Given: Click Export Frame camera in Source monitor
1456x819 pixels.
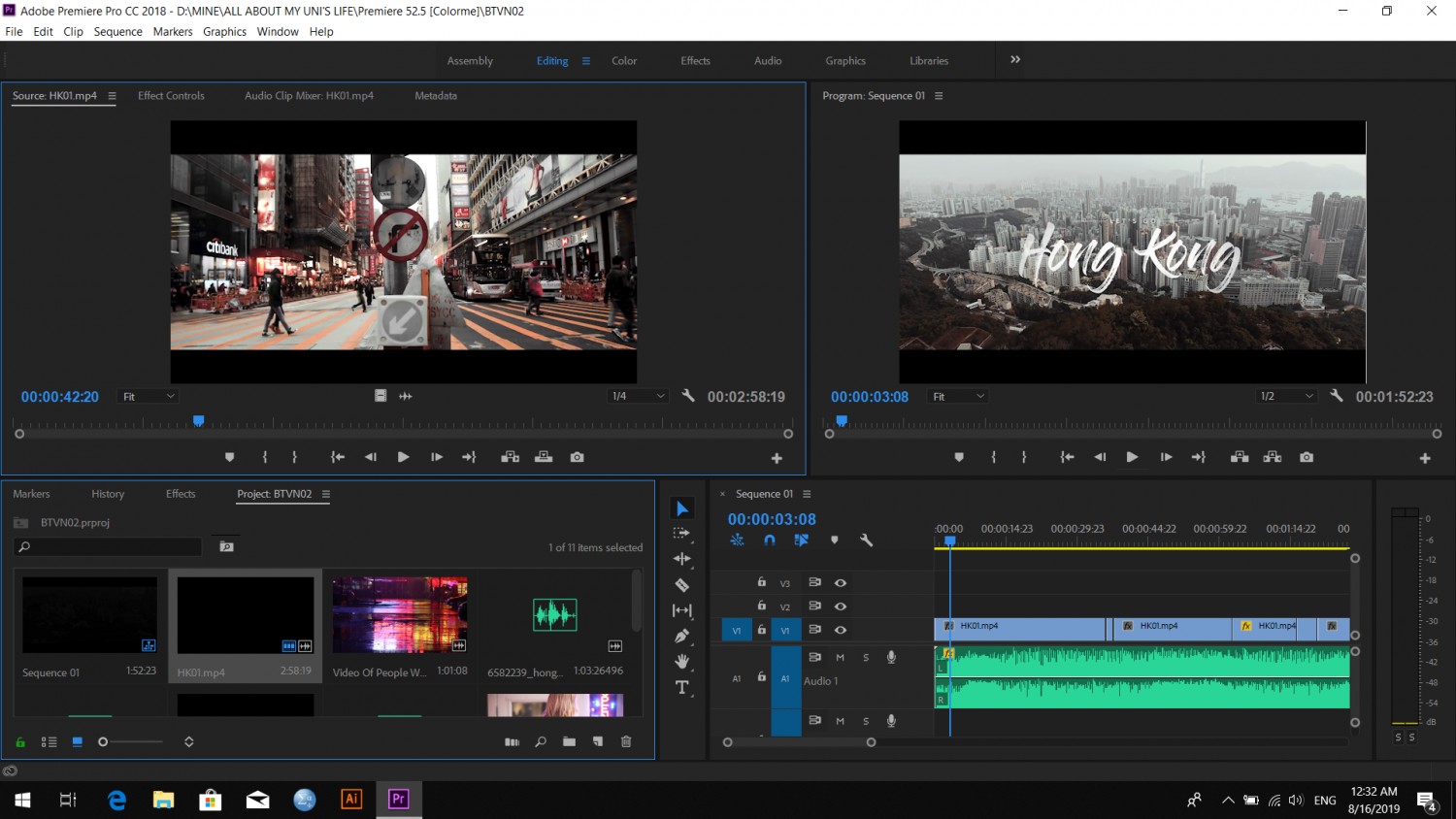Looking at the screenshot, I should coord(578,457).
